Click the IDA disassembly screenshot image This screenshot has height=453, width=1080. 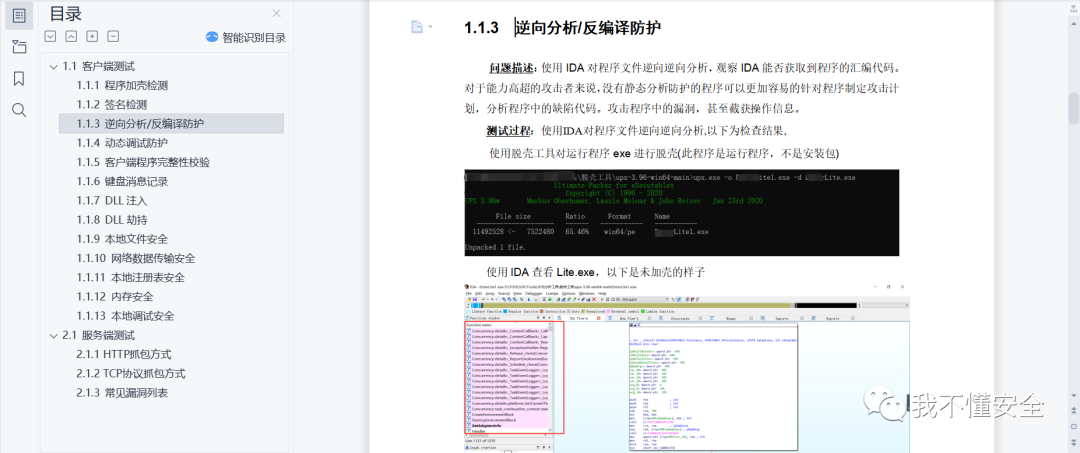pos(687,368)
